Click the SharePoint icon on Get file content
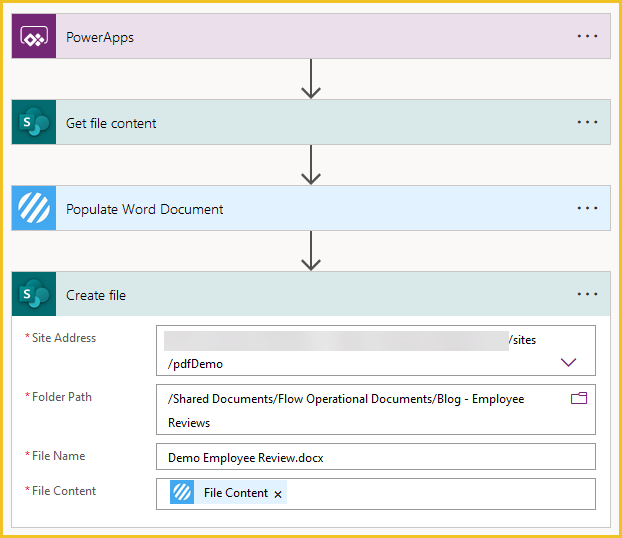 tap(34, 122)
